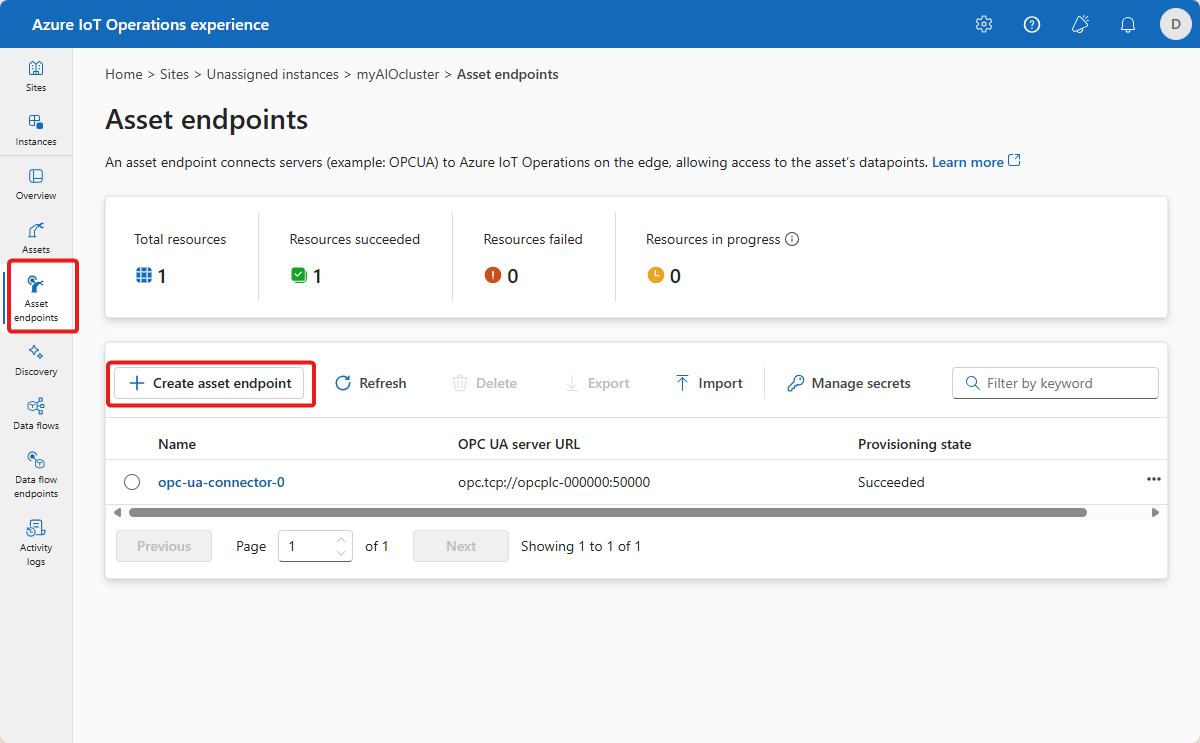This screenshot has width=1200, height=743.
Task: Open Assets in the sidebar
Action: coord(36,238)
